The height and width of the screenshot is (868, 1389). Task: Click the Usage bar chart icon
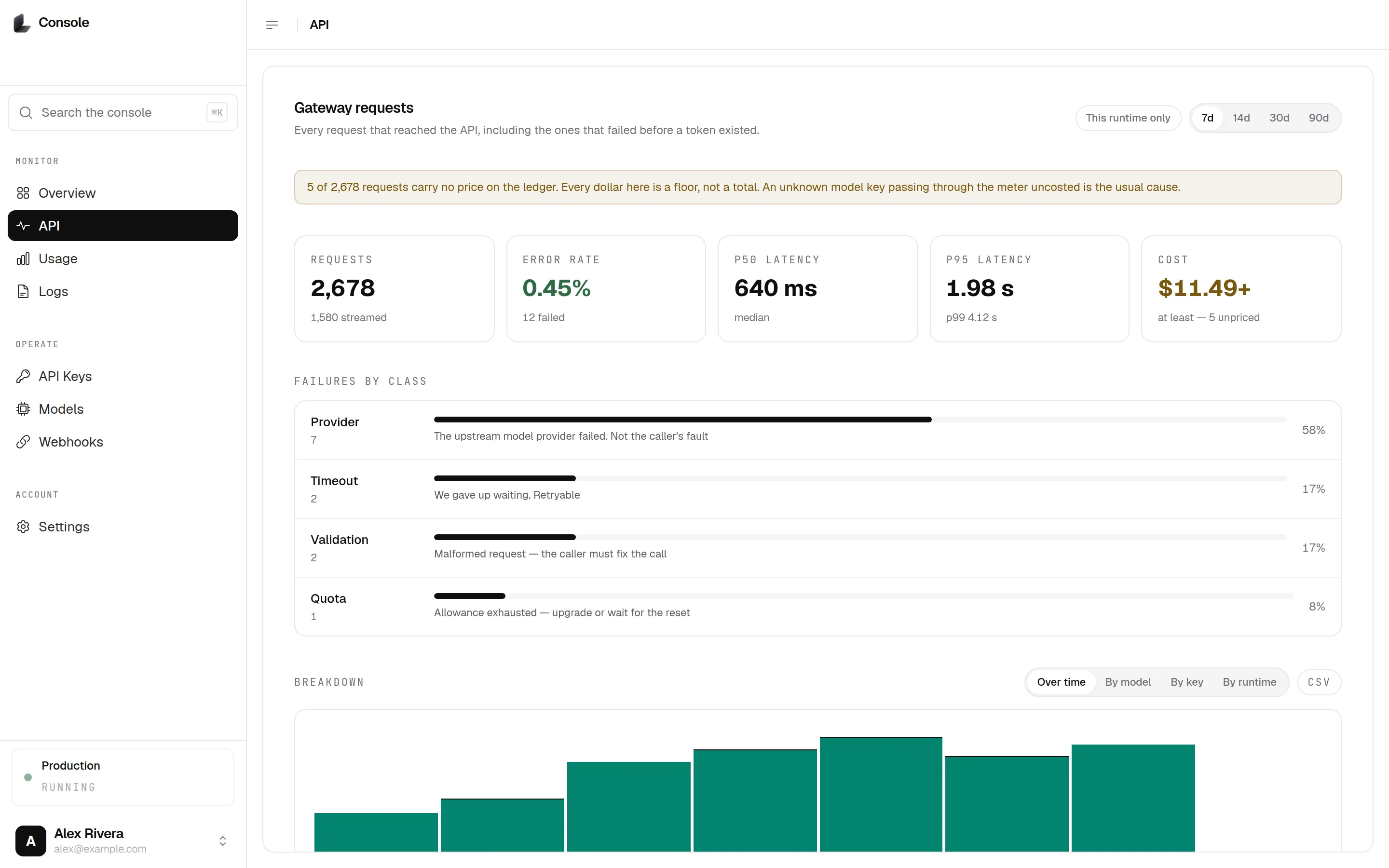pos(23,258)
